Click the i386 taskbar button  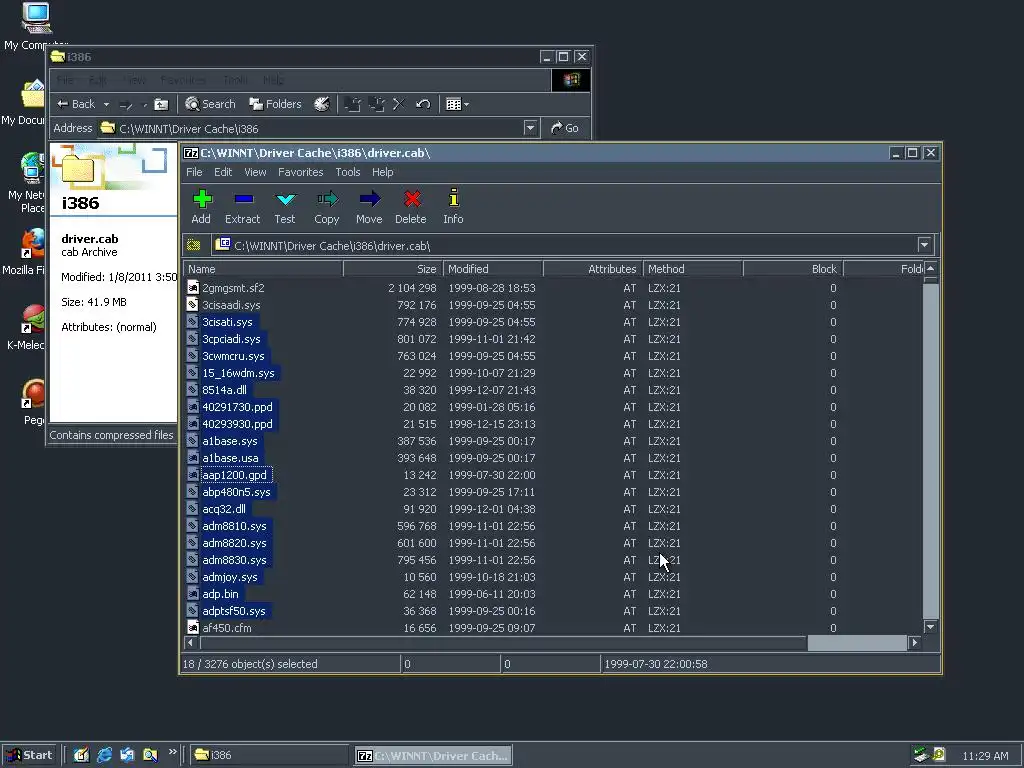coord(269,755)
